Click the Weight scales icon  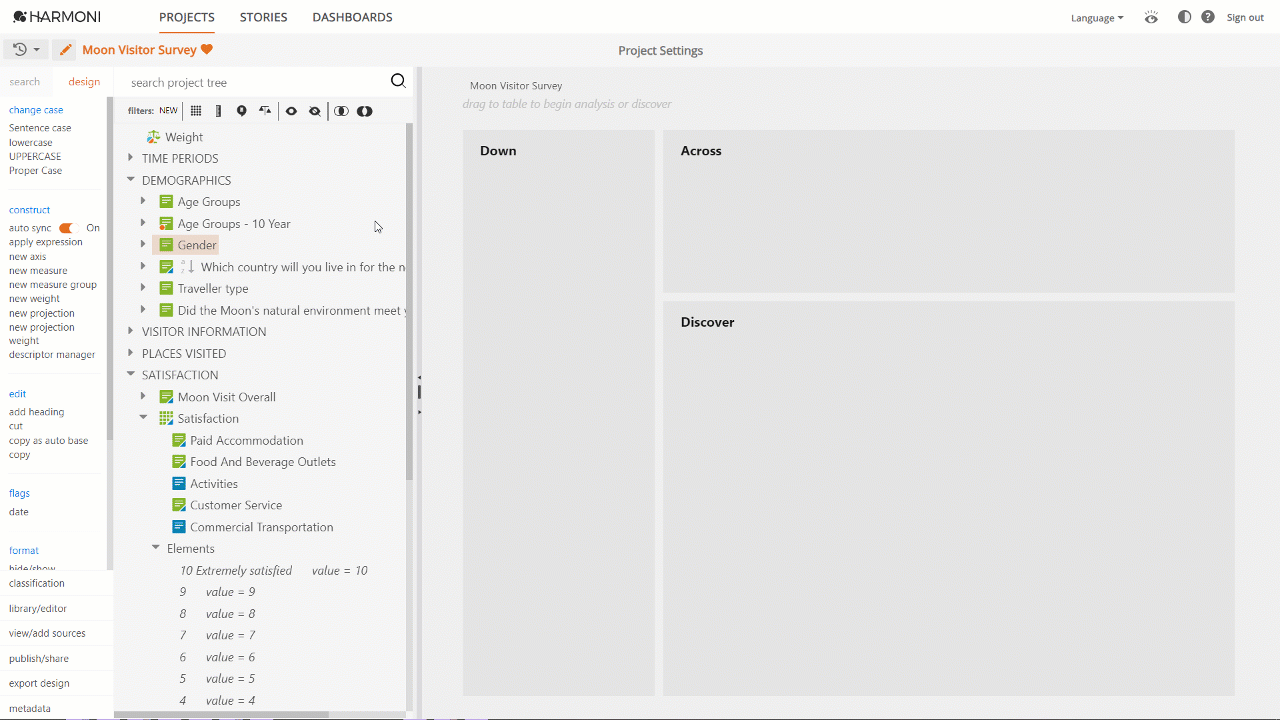154,137
